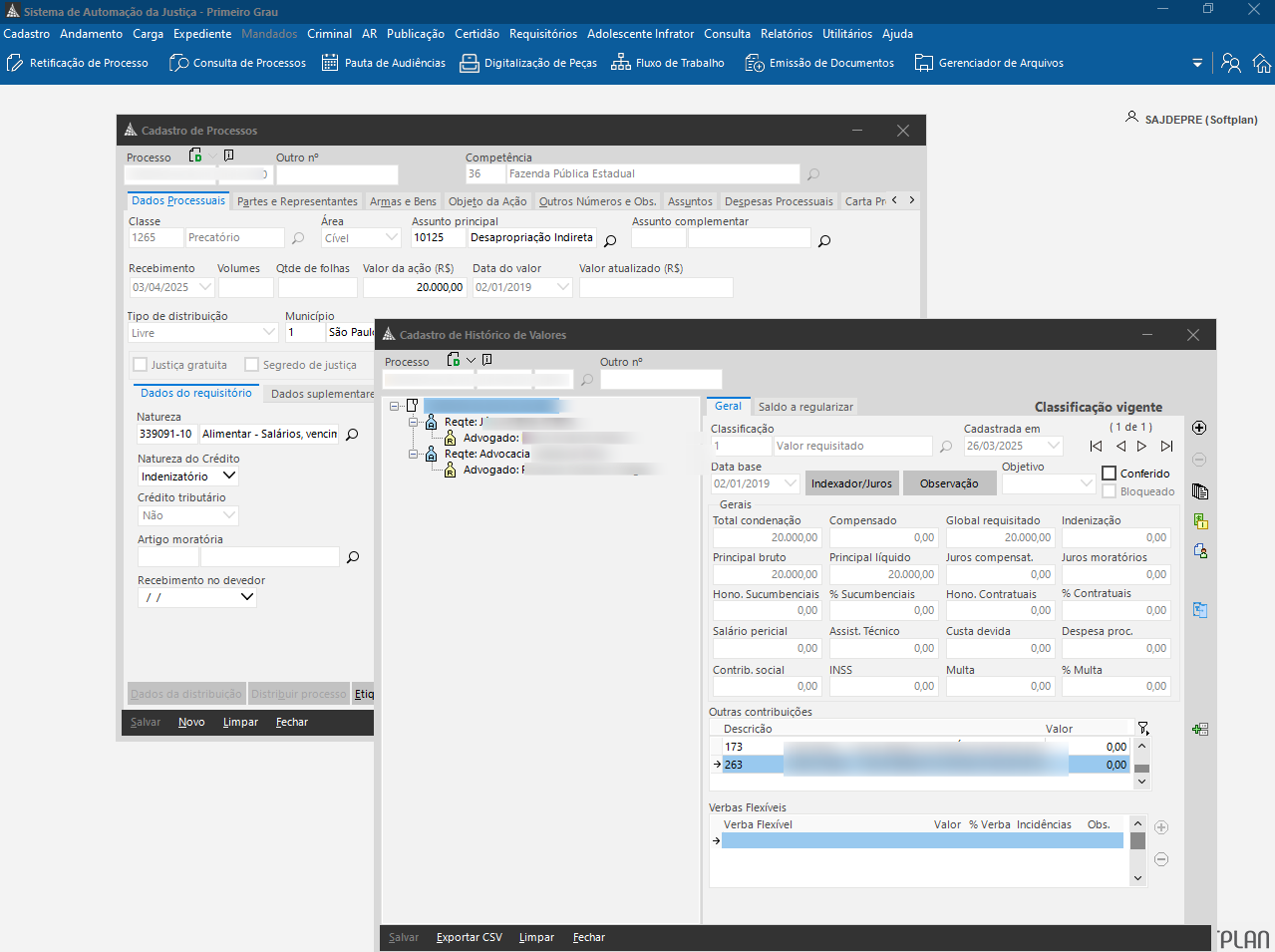Click Outro nº field in Histórico de Valores
The height and width of the screenshot is (952, 1275).
tap(661, 379)
